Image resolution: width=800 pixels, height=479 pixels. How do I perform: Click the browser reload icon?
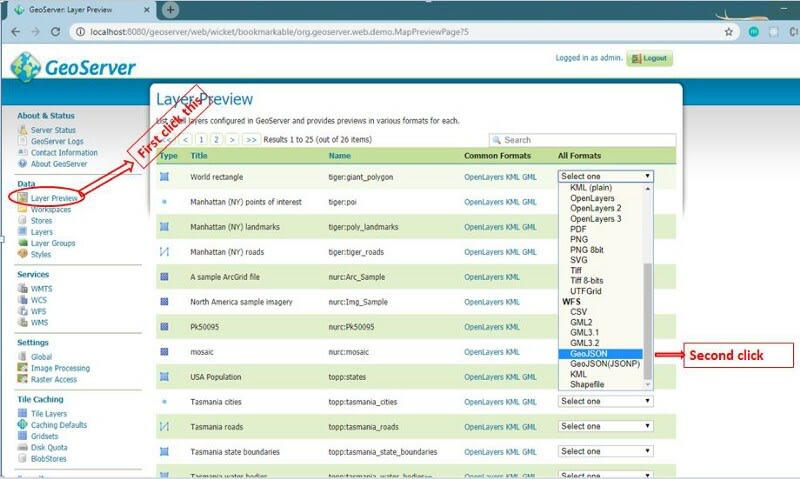55,32
